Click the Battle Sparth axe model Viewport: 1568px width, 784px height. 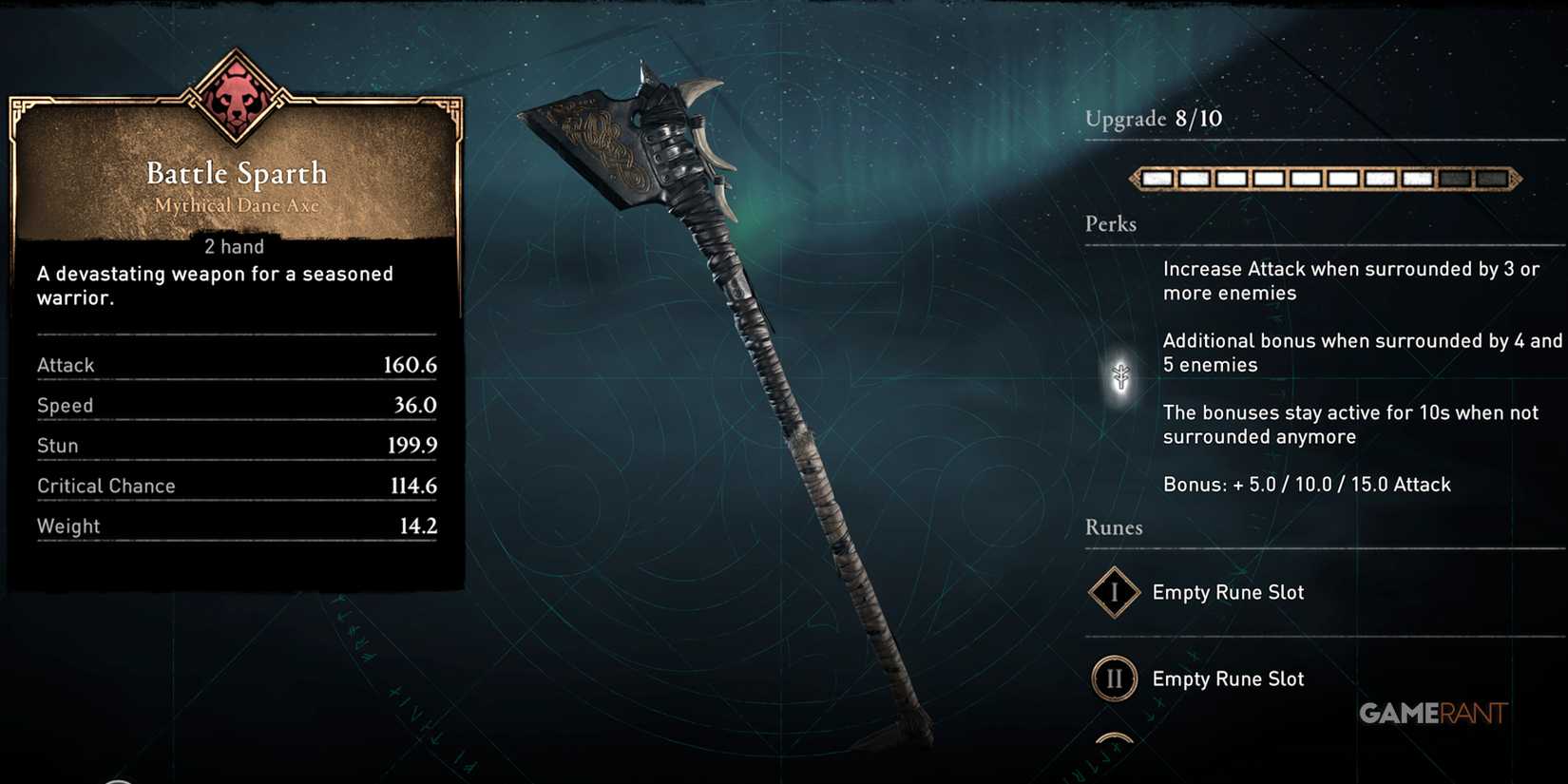click(732, 399)
